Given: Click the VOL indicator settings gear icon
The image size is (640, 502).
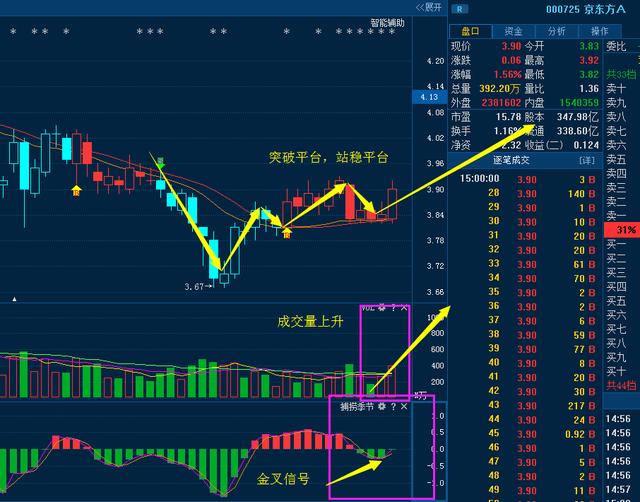Looking at the screenshot, I should point(381,307).
